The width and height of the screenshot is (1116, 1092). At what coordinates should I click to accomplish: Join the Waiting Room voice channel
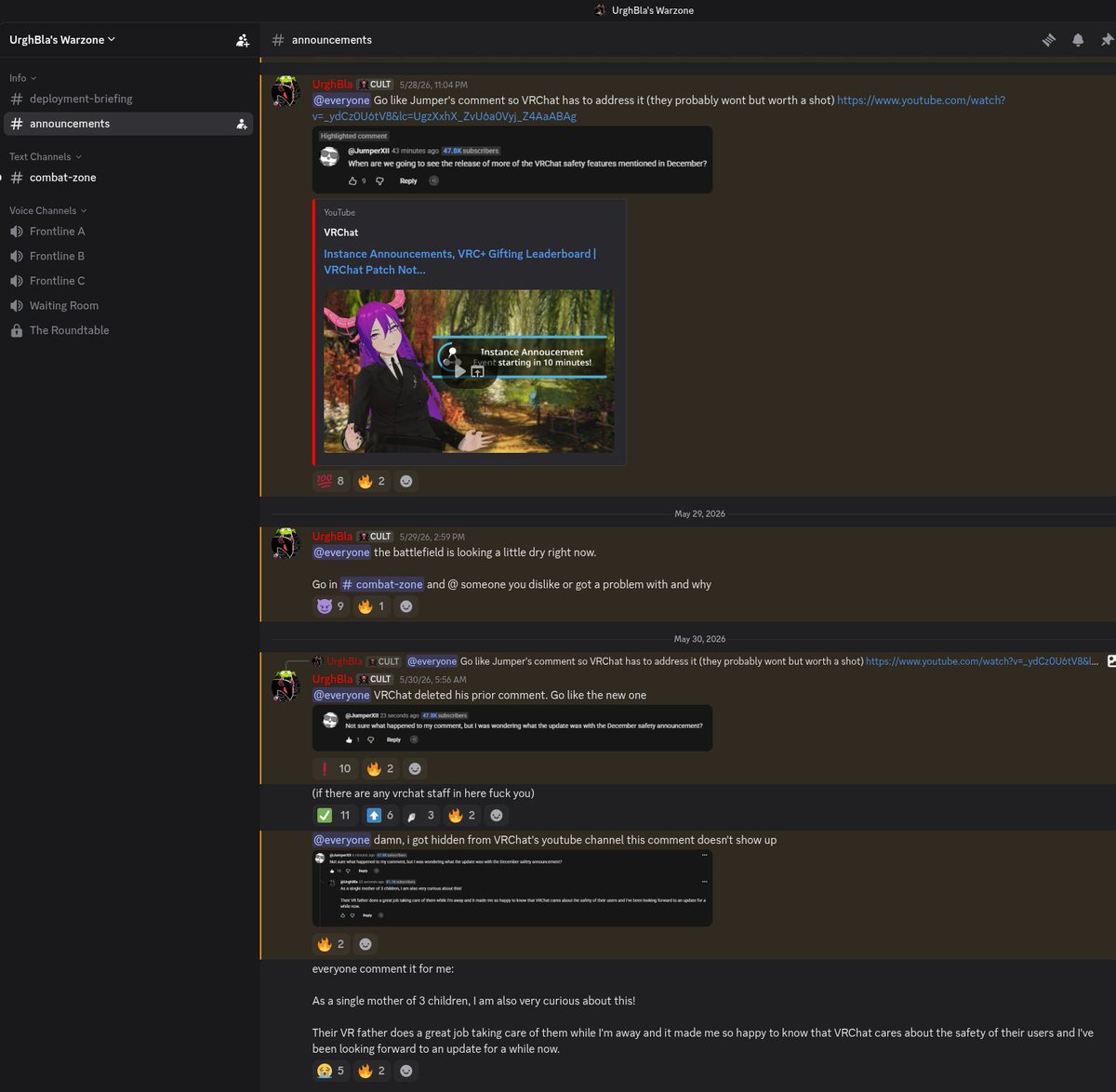click(x=128, y=305)
